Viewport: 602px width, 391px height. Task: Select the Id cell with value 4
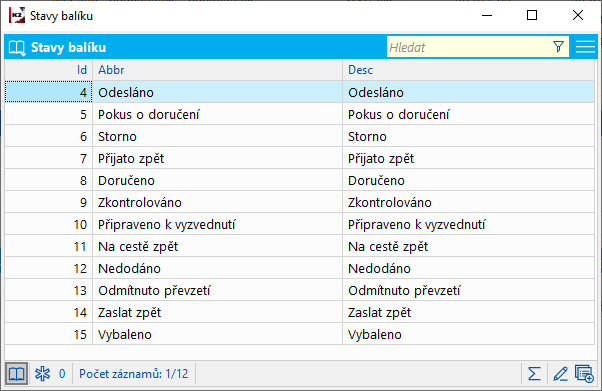click(x=48, y=92)
